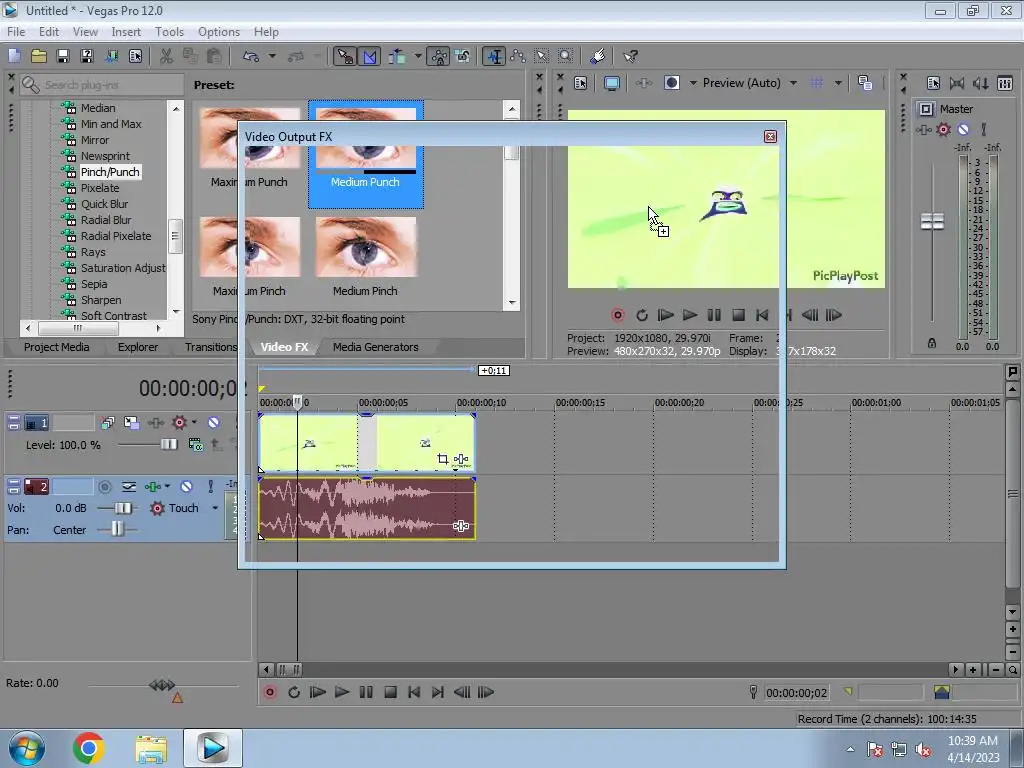
Task: Click Stop in video preview transport
Action: point(738,315)
